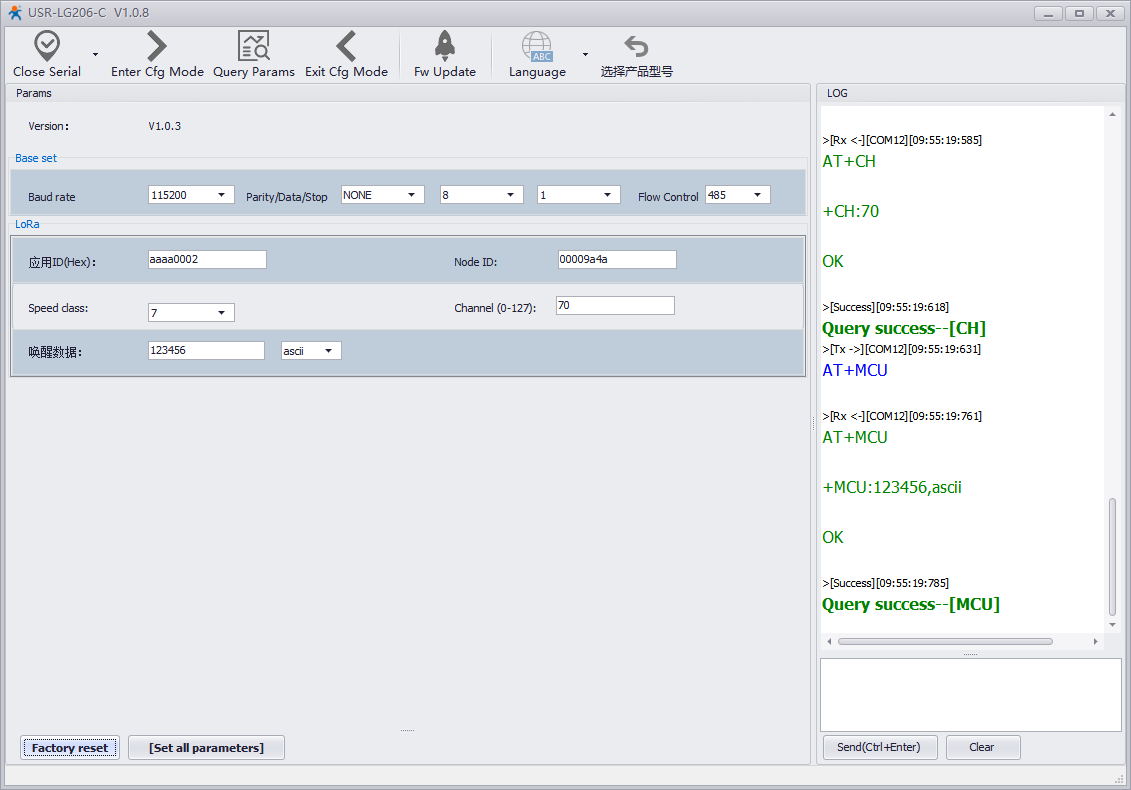Open the Baud rate dropdown
The width and height of the screenshot is (1131, 790).
(191, 195)
